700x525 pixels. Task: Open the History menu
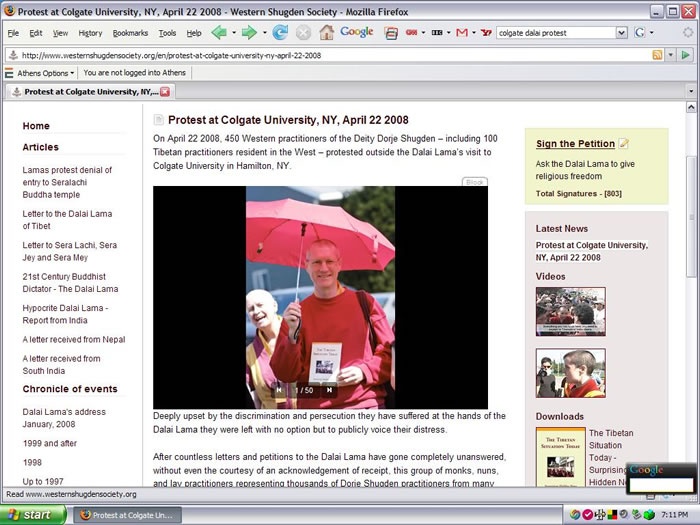click(90, 33)
